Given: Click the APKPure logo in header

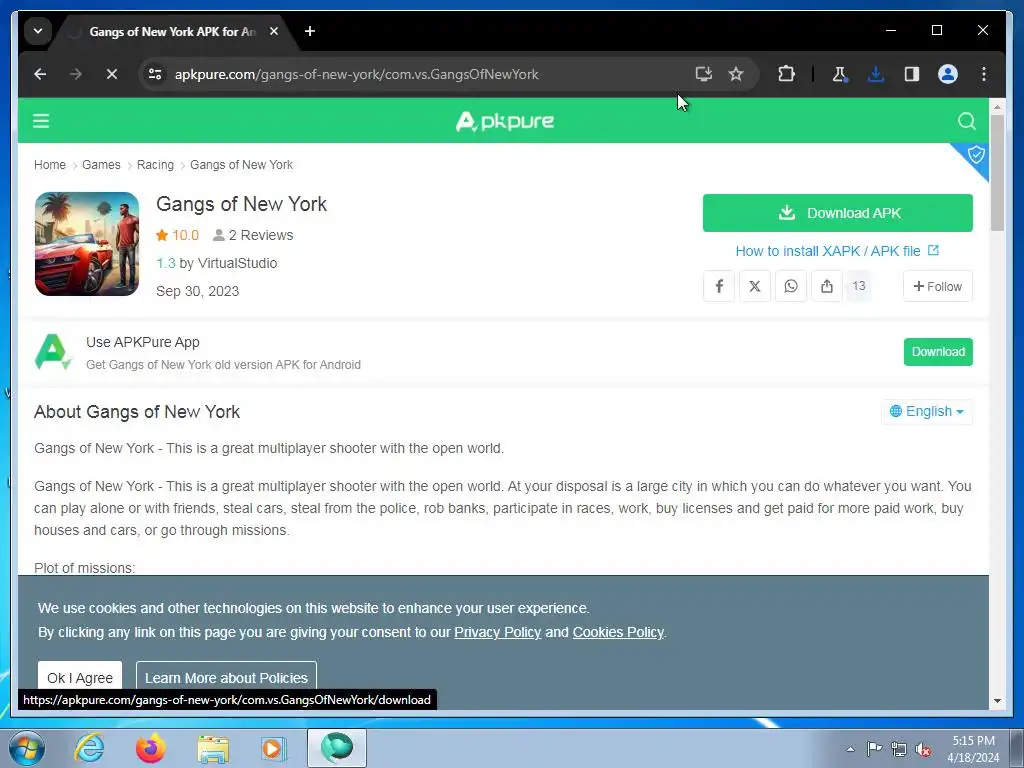Looking at the screenshot, I should point(504,121).
